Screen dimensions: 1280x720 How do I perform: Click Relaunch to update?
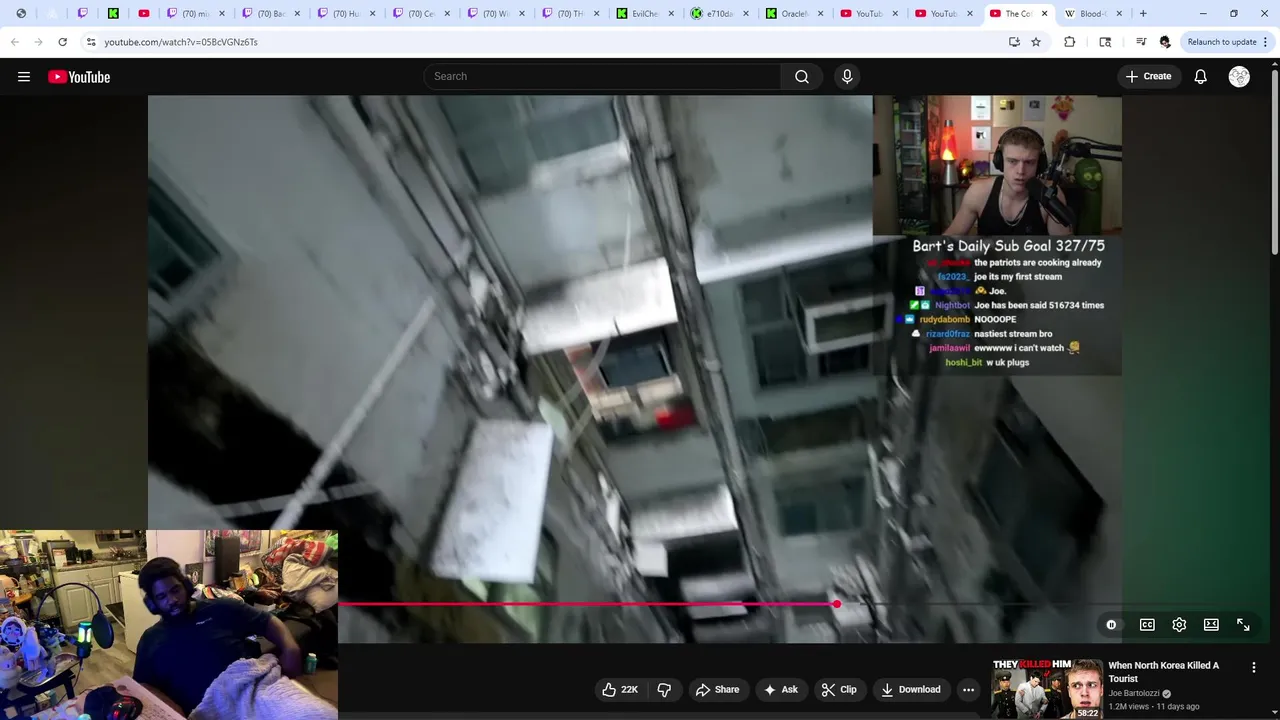[x=1222, y=42]
